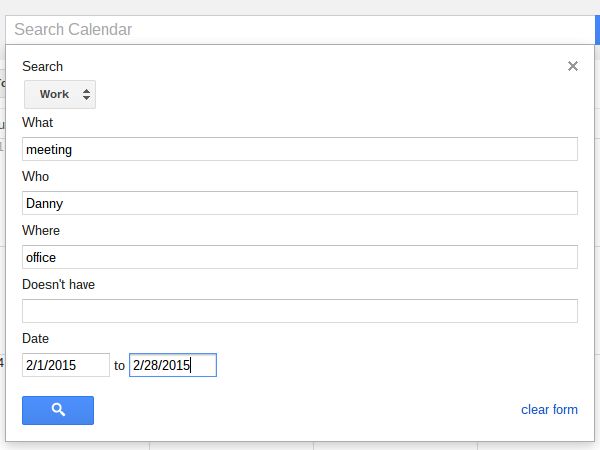Click the clear form link
Viewport: 600px width, 450px height.
click(x=549, y=410)
